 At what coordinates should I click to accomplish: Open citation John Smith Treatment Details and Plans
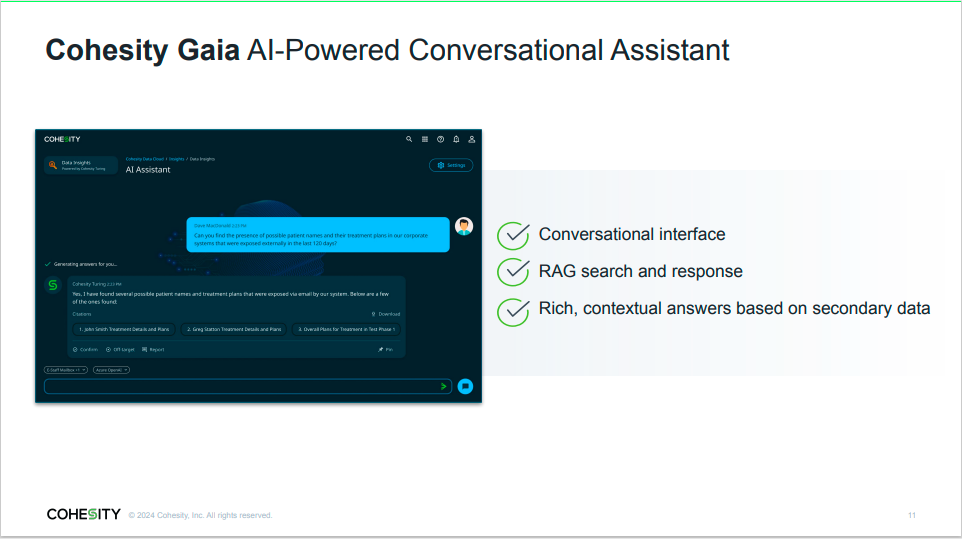click(124, 329)
